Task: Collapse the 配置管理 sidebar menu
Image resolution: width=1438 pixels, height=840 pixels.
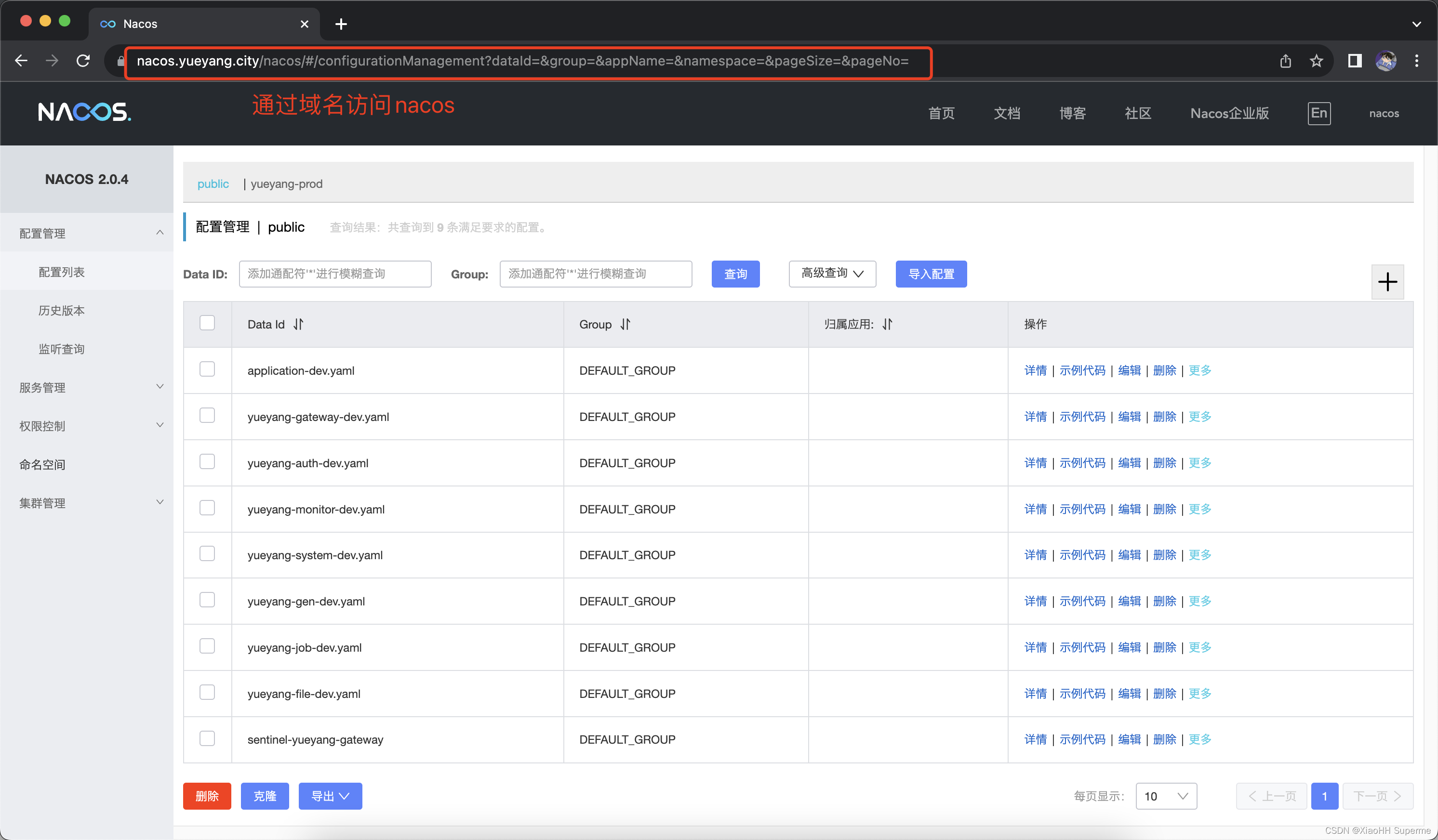Action: point(87,233)
